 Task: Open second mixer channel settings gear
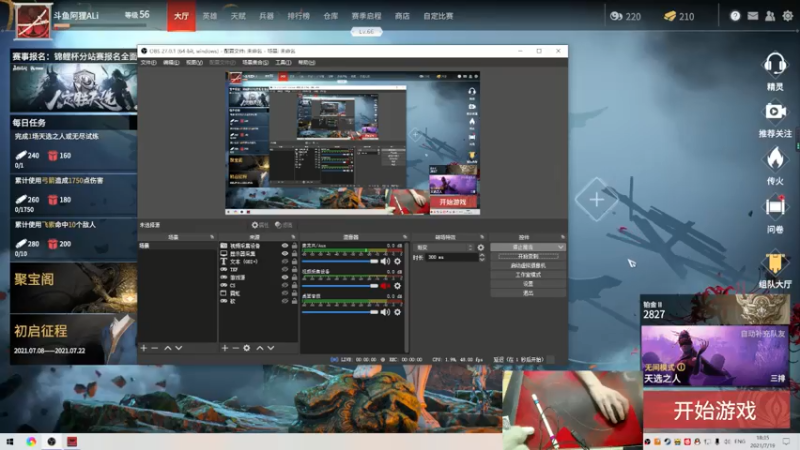coord(397,286)
